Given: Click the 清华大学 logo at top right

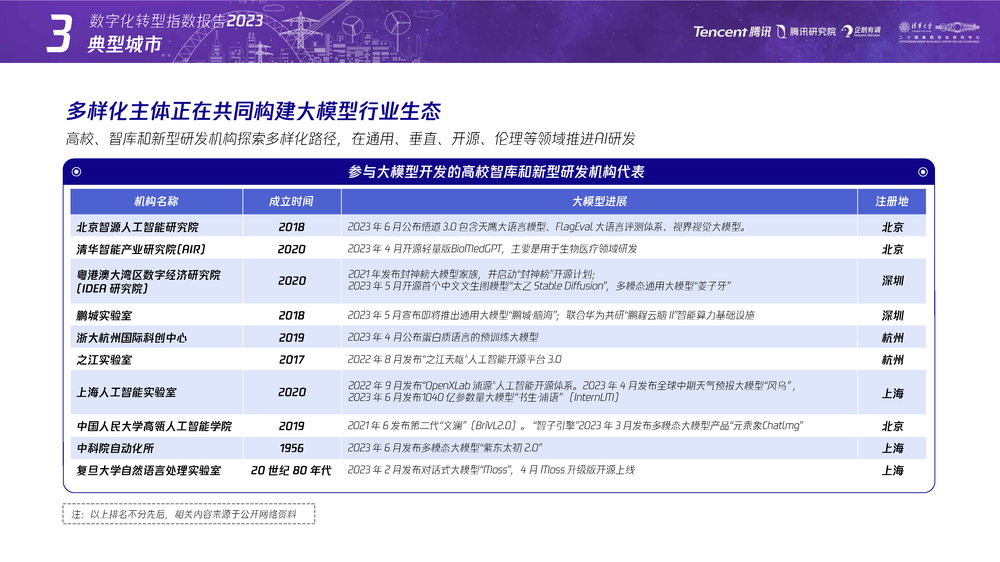Looking at the screenshot, I should (x=916, y=27).
